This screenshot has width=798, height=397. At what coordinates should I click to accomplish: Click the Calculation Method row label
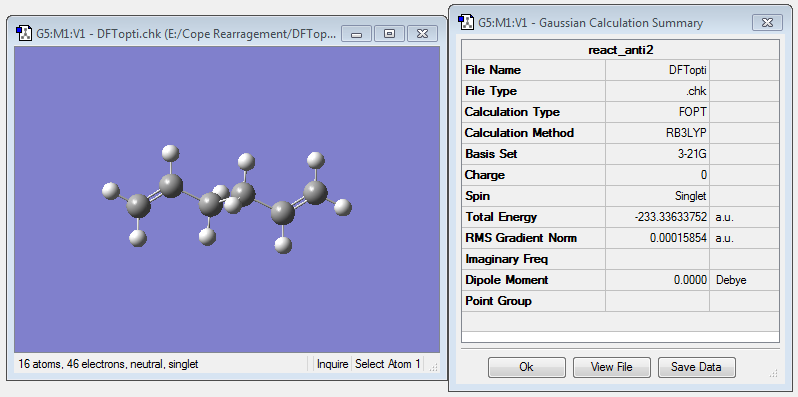pos(519,133)
